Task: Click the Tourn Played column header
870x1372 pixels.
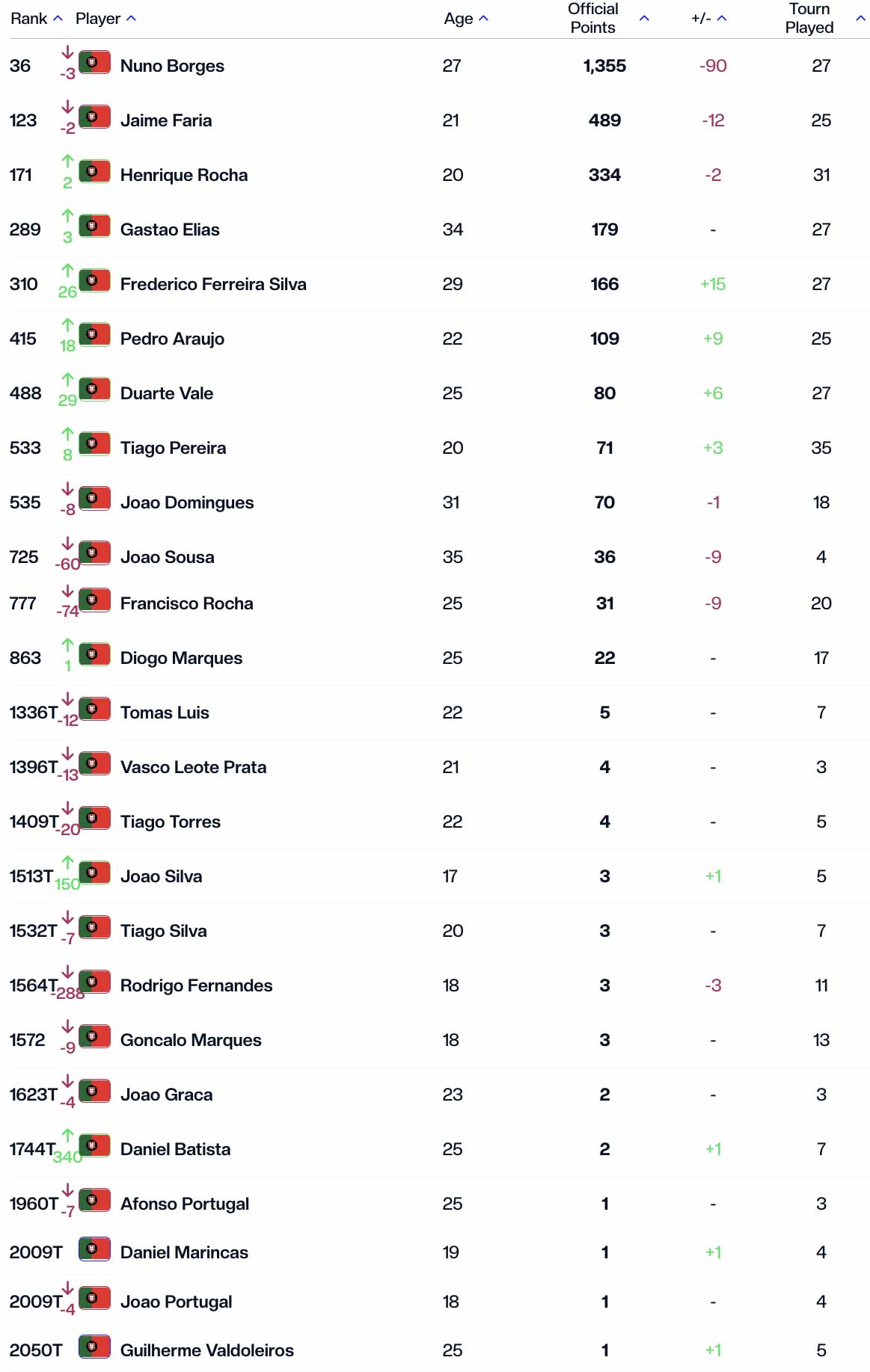Action: [x=809, y=19]
